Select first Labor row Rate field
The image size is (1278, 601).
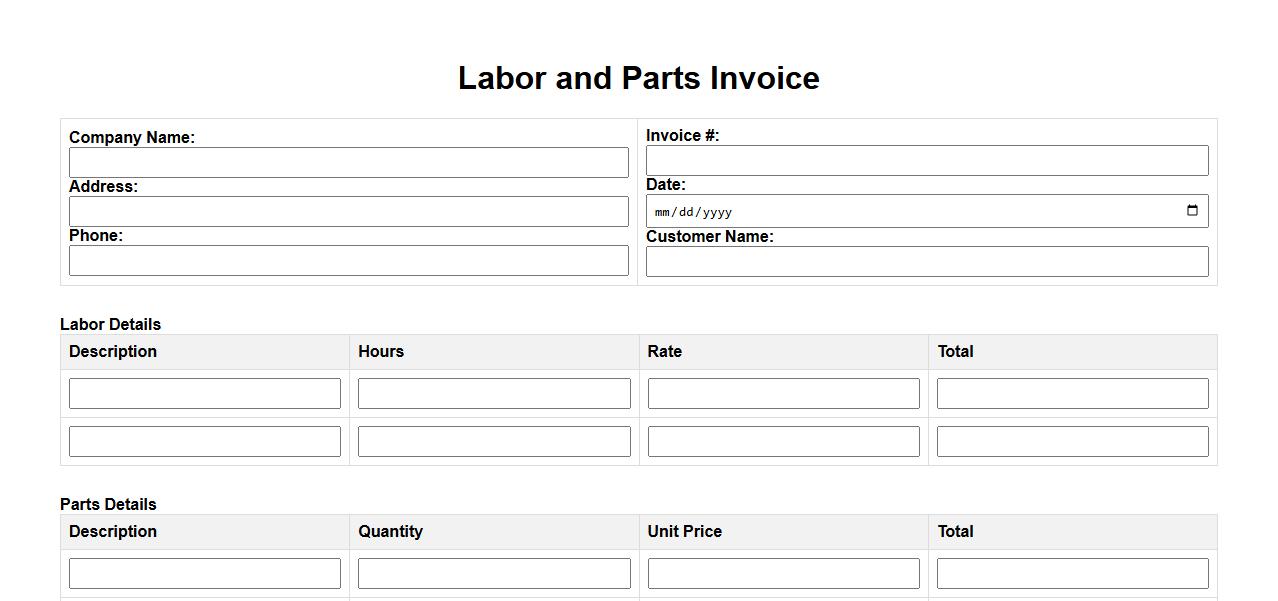coord(783,394)
